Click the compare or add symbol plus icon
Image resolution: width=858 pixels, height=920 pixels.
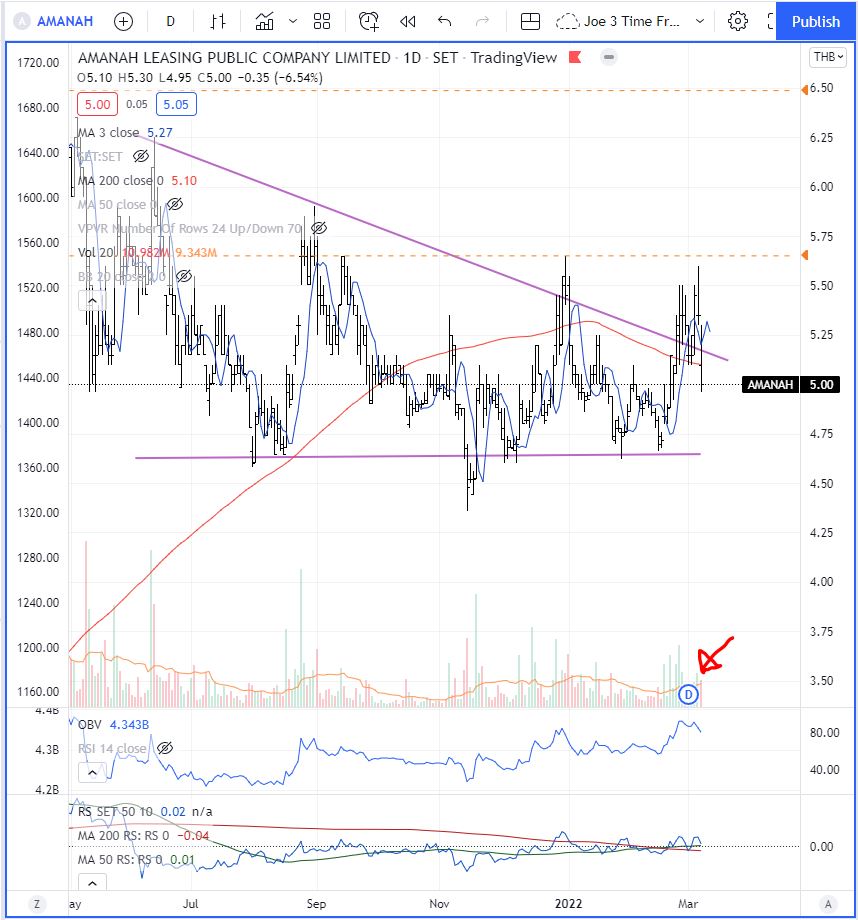click(123, 22)
